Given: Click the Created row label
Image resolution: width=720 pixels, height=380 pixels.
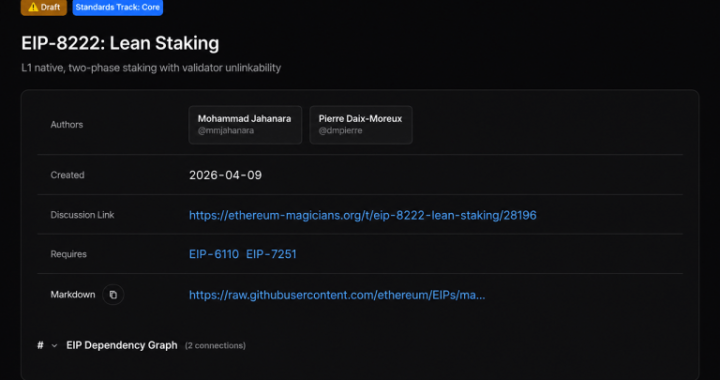Looking at the screenshot, I should click(x=68, y=175).
